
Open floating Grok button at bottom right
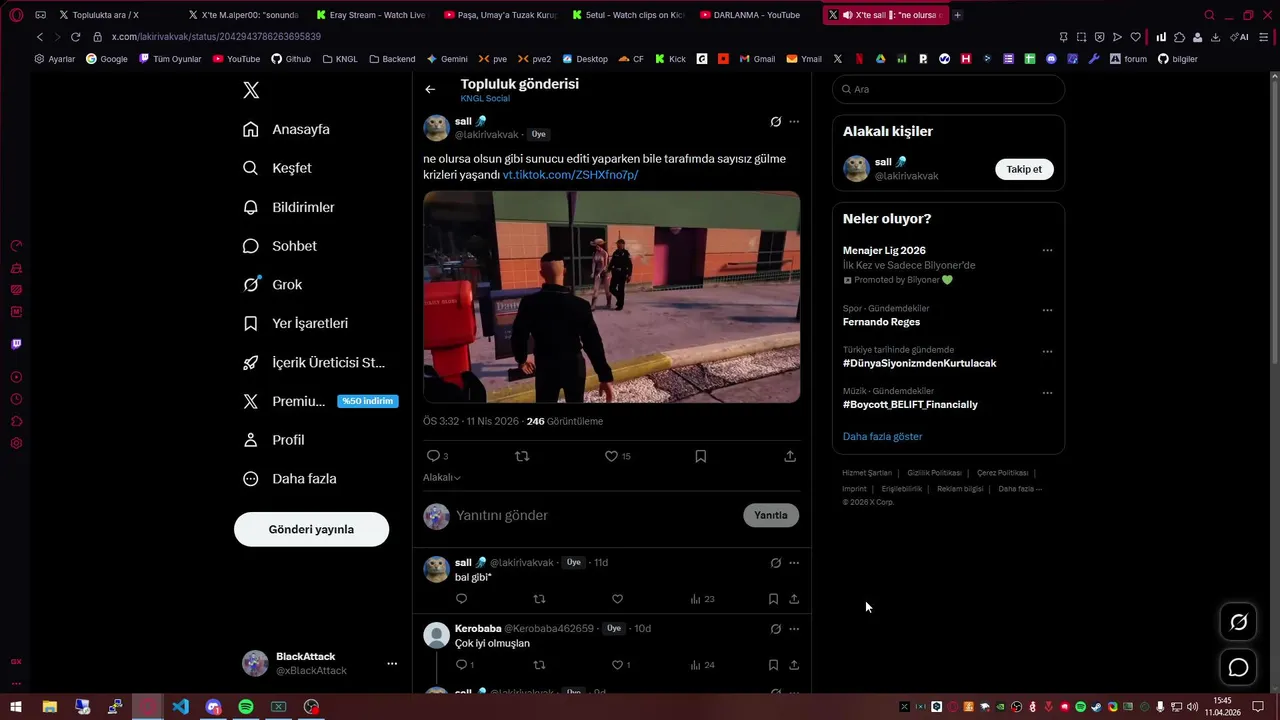click(1238, 623)
